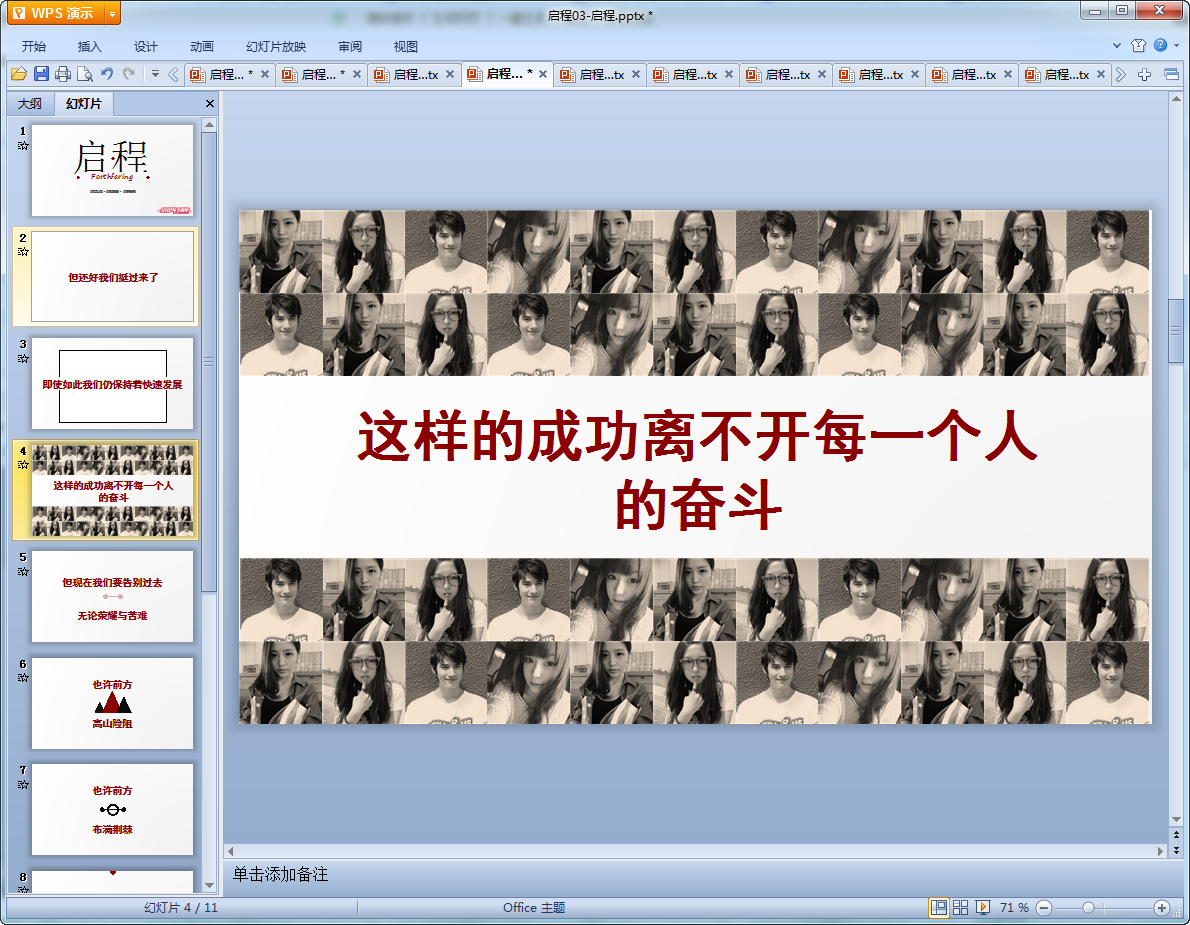The height and width of the screenshot is (925, 1190).
Task: Open the 开始 menu tab
Action: click(x=33, y=46)
